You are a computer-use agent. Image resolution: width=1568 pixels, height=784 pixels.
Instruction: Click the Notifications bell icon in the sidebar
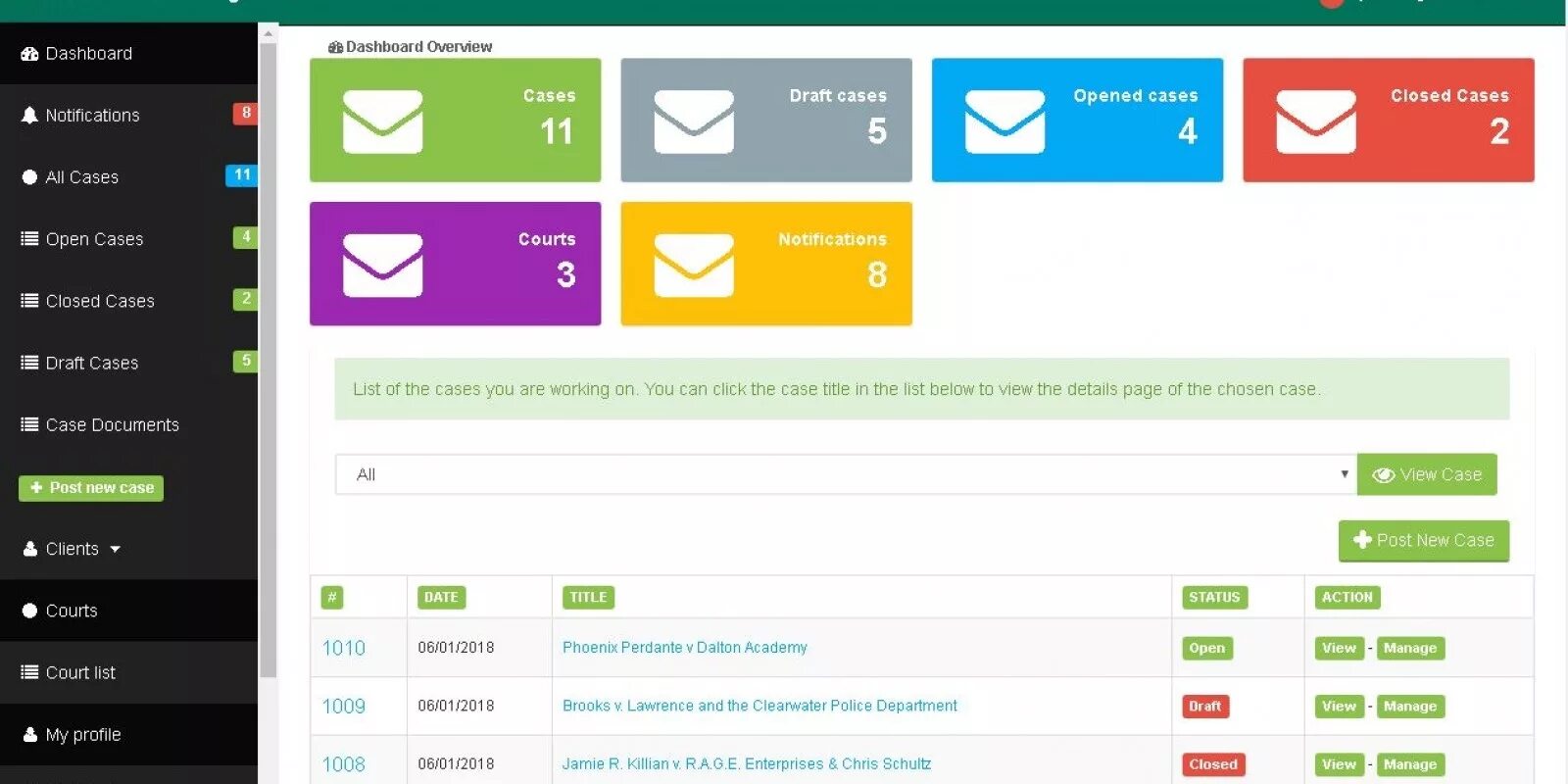(x=29, y=115)
